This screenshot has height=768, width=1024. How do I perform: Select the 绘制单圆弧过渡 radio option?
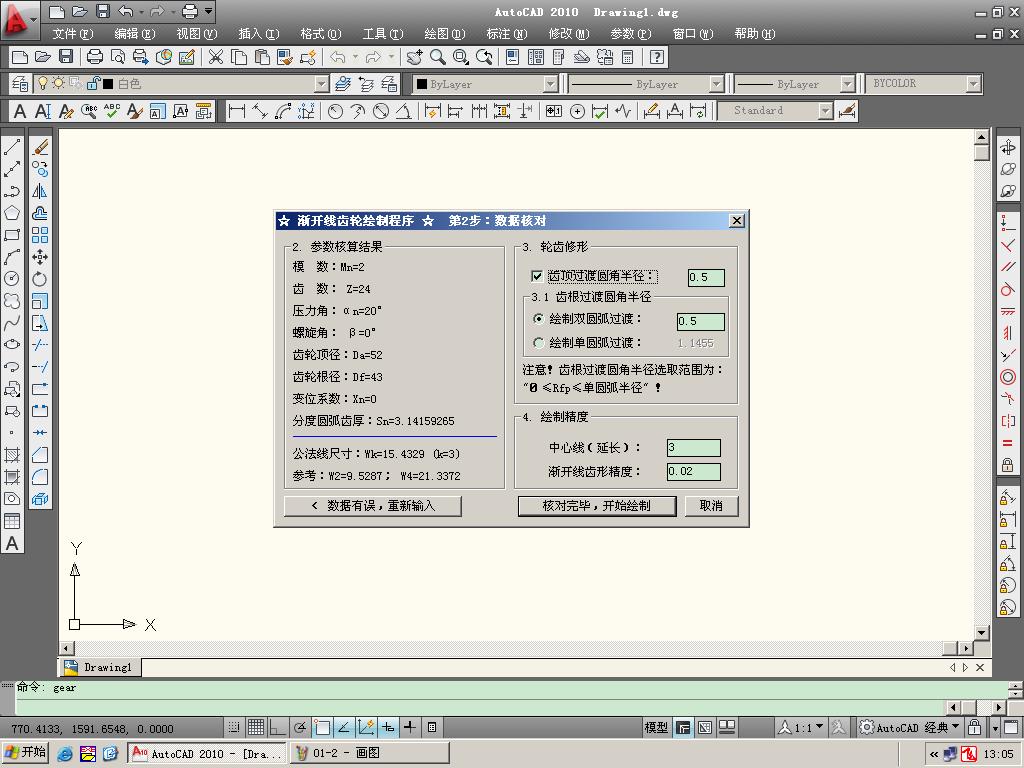point(539,343)
